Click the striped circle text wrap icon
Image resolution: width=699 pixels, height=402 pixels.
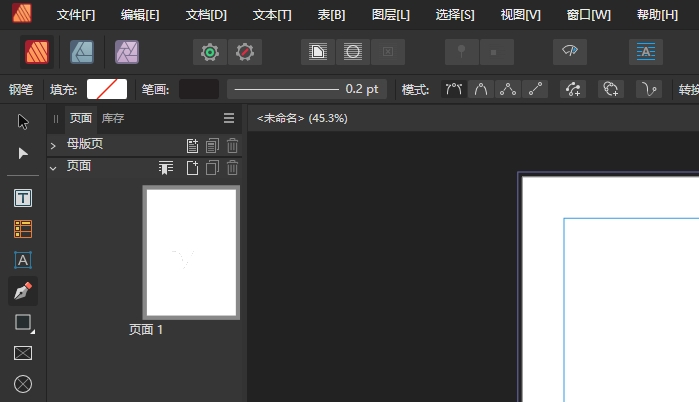pyautogui.click(x=353, y=52)
